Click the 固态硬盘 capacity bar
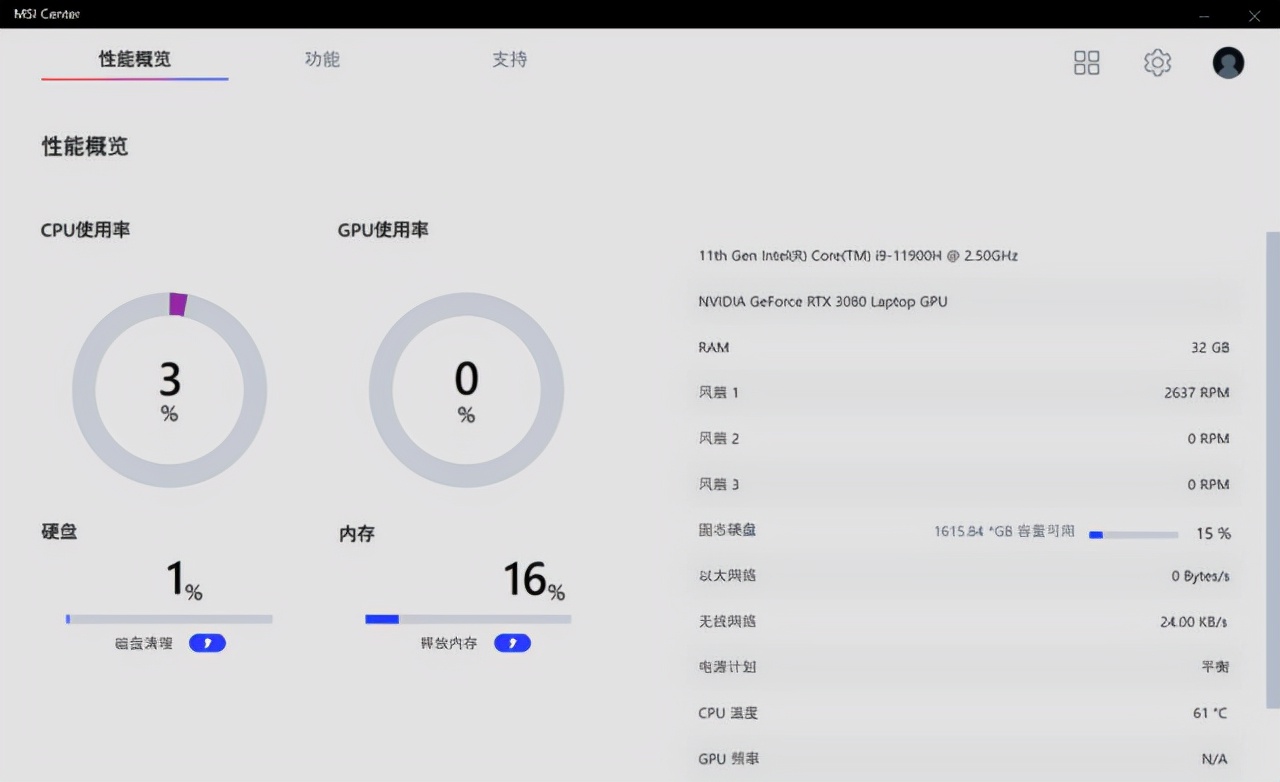This screenshot has height=782, width=1280. tap(1133, 535)
